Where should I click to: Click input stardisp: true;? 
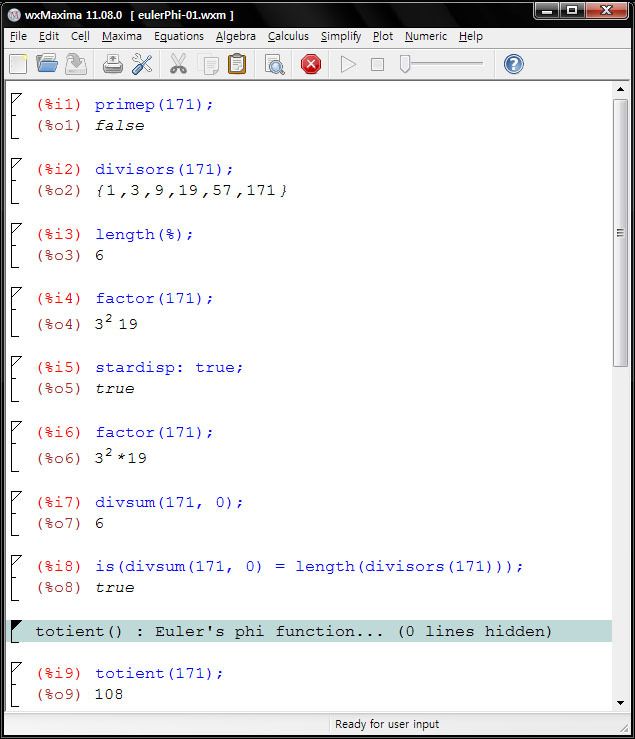tap(169, 368)
